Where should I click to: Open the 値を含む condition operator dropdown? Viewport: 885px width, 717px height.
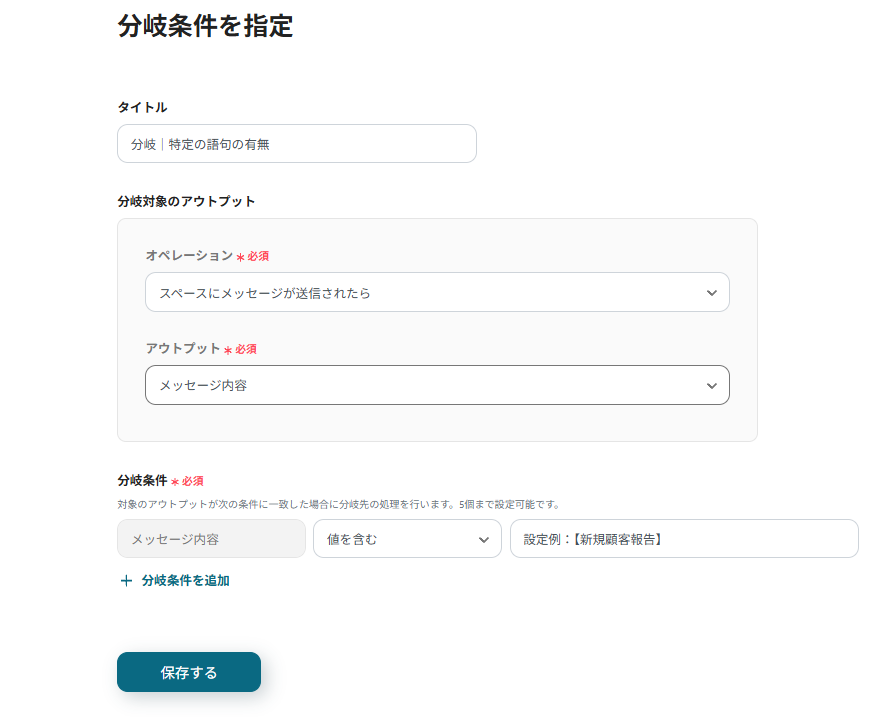pyautogui.click(x=407, y=539)
